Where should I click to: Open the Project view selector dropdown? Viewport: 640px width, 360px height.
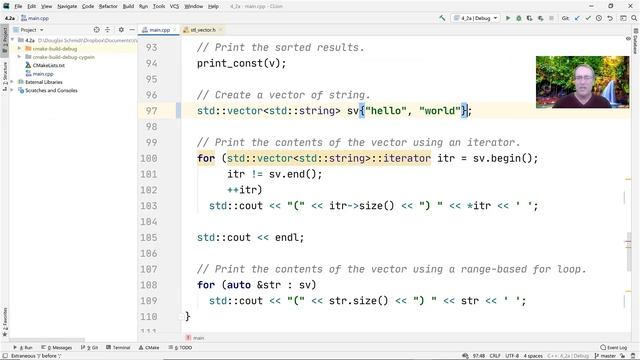pos(28,30)
